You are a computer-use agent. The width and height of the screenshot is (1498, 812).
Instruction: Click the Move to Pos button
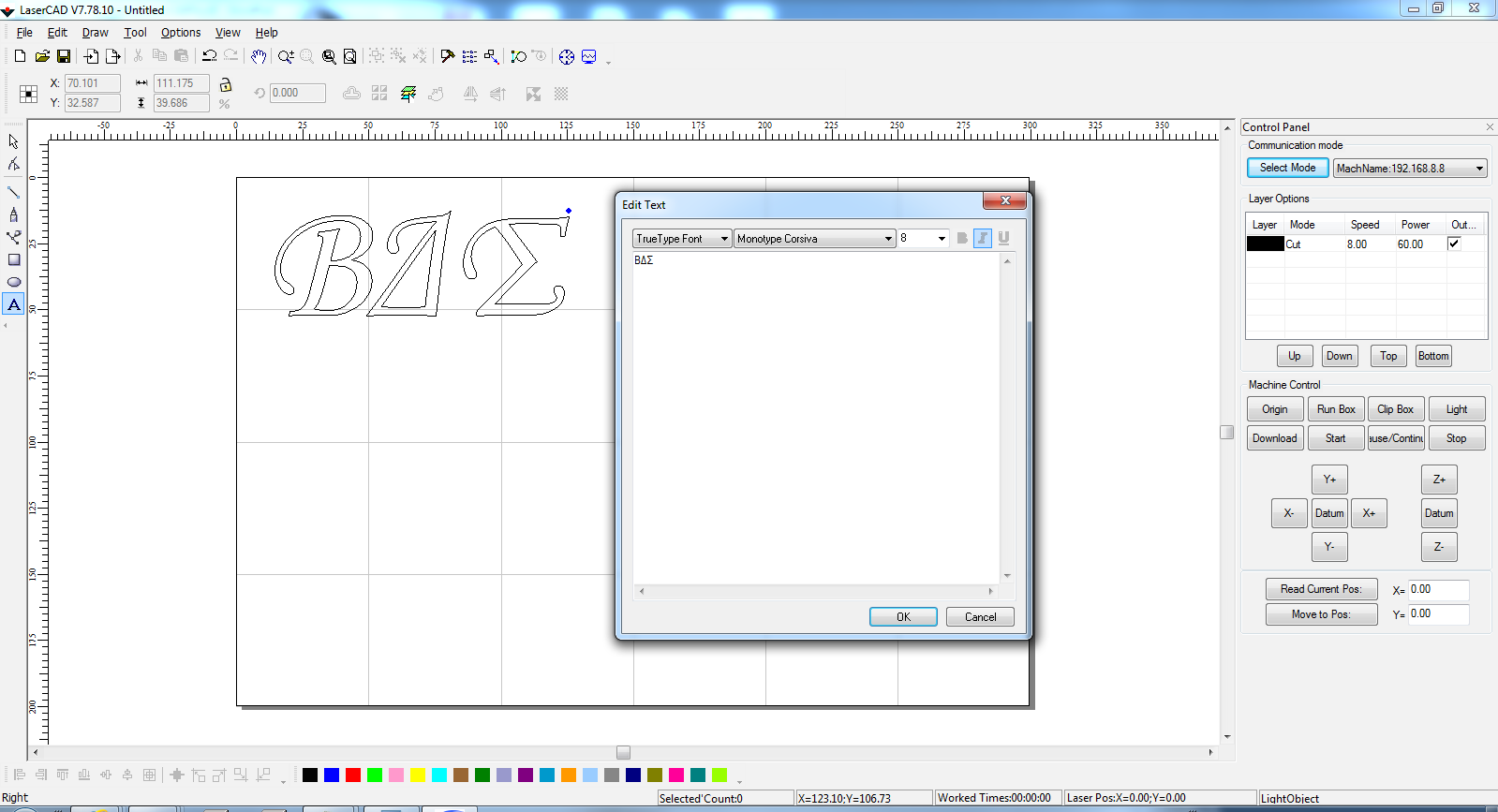pyautogui.click(x=1321, y=614)
